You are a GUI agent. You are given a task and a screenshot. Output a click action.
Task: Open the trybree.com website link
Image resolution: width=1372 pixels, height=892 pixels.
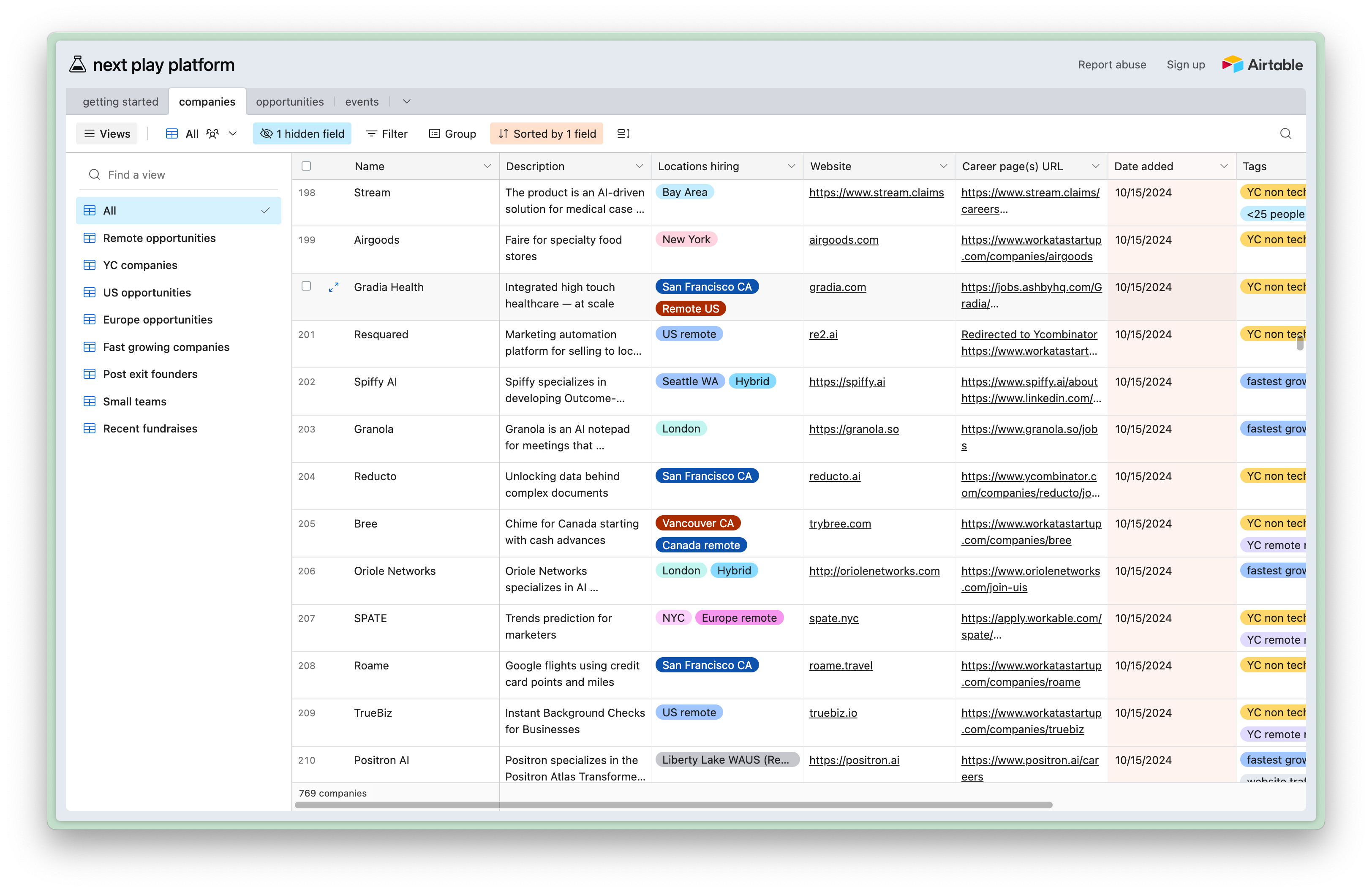click(x=840, y=523)
